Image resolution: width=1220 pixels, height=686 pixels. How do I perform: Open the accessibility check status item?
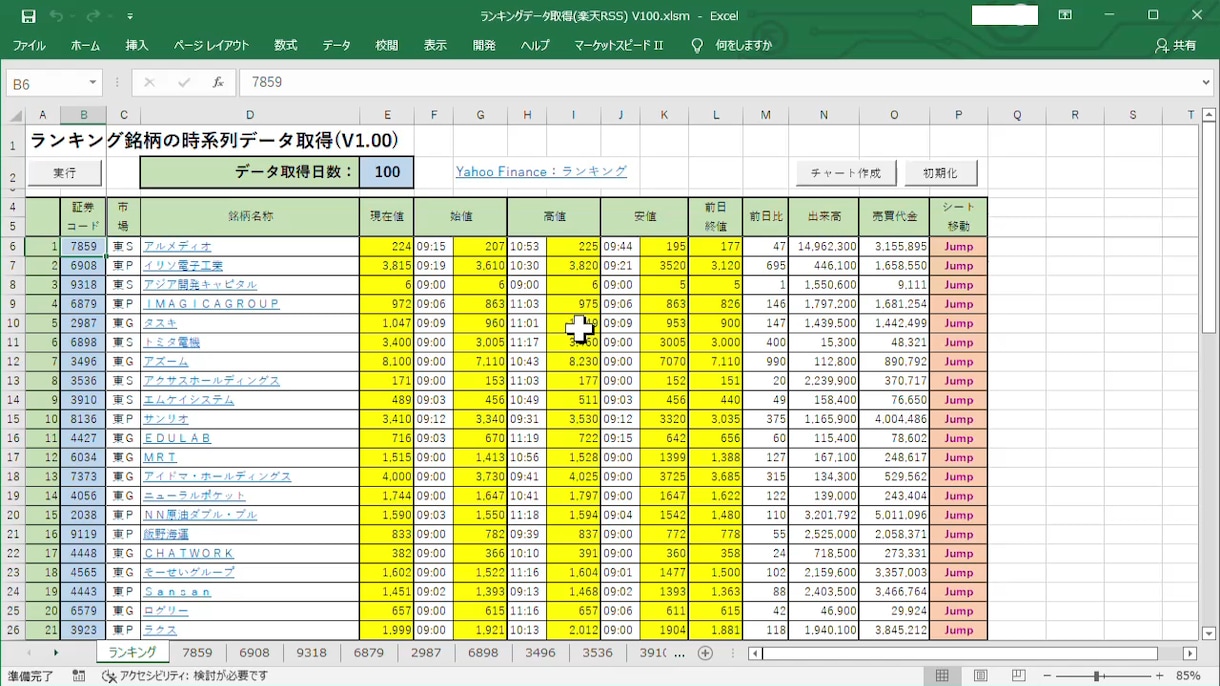[x=186, y=676]
